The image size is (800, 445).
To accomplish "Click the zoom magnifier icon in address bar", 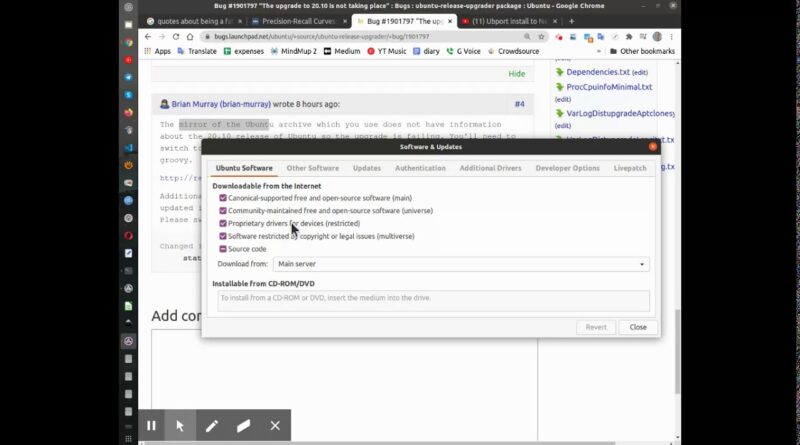I will click(527, 37).
